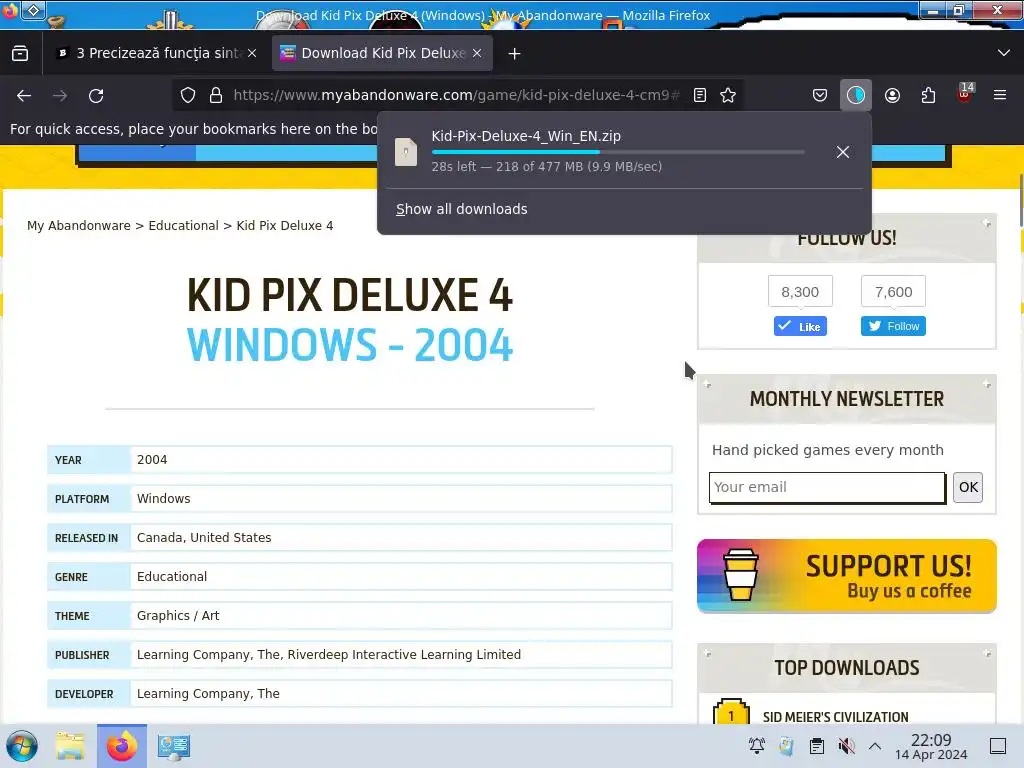This screenshot has width=1024, height=768.
Task: Open extensions puzzle icon
Action: (x=928, y=95)
